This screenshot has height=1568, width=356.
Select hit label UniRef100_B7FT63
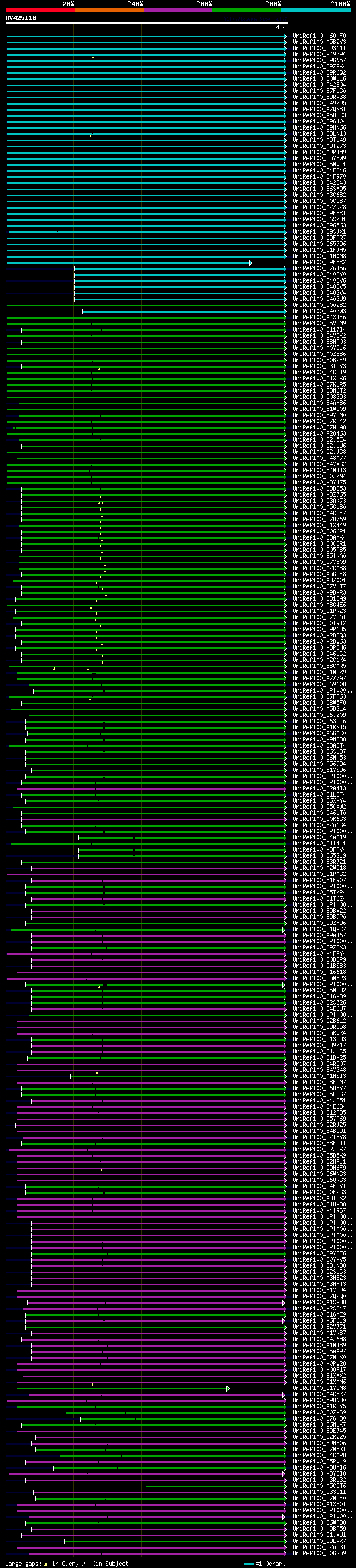tap(319, 696)
